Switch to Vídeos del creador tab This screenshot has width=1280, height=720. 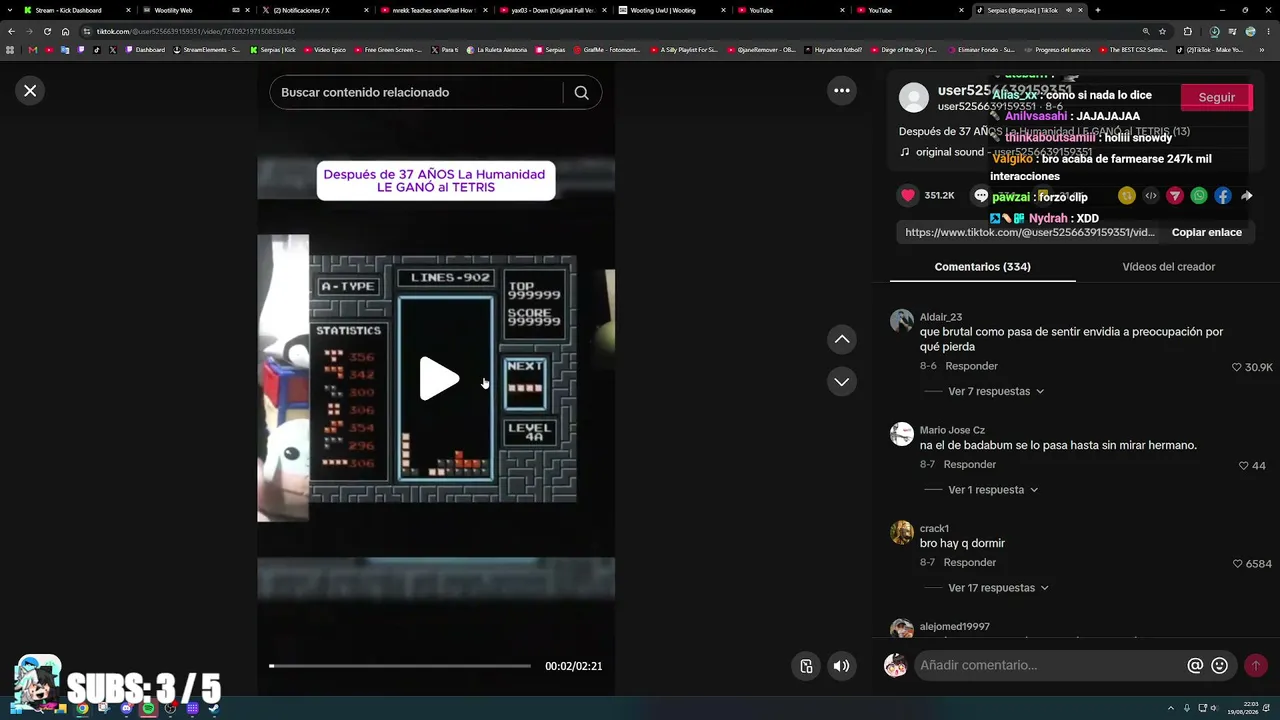pyautogui.click(x=1168, y=267)
